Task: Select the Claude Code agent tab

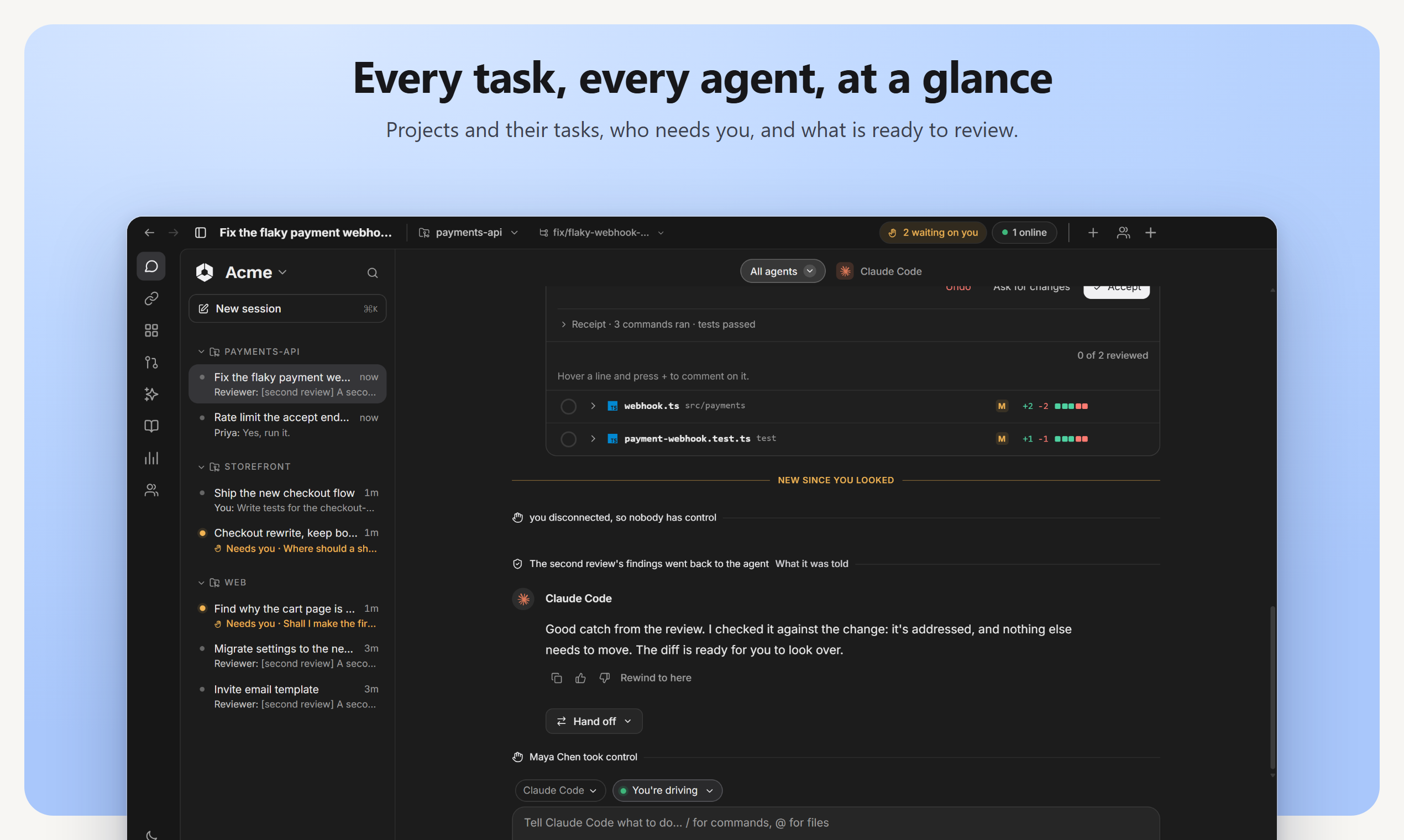Action: pyautogui.click(x=879, y=271)
